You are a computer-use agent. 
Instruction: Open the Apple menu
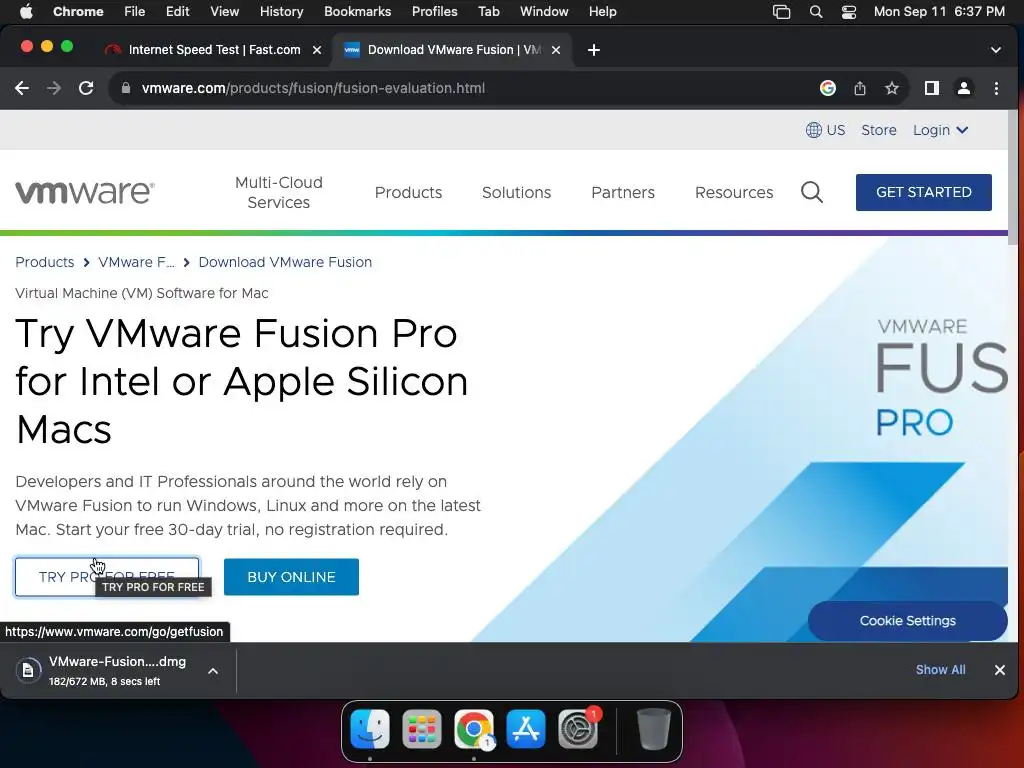25,11
